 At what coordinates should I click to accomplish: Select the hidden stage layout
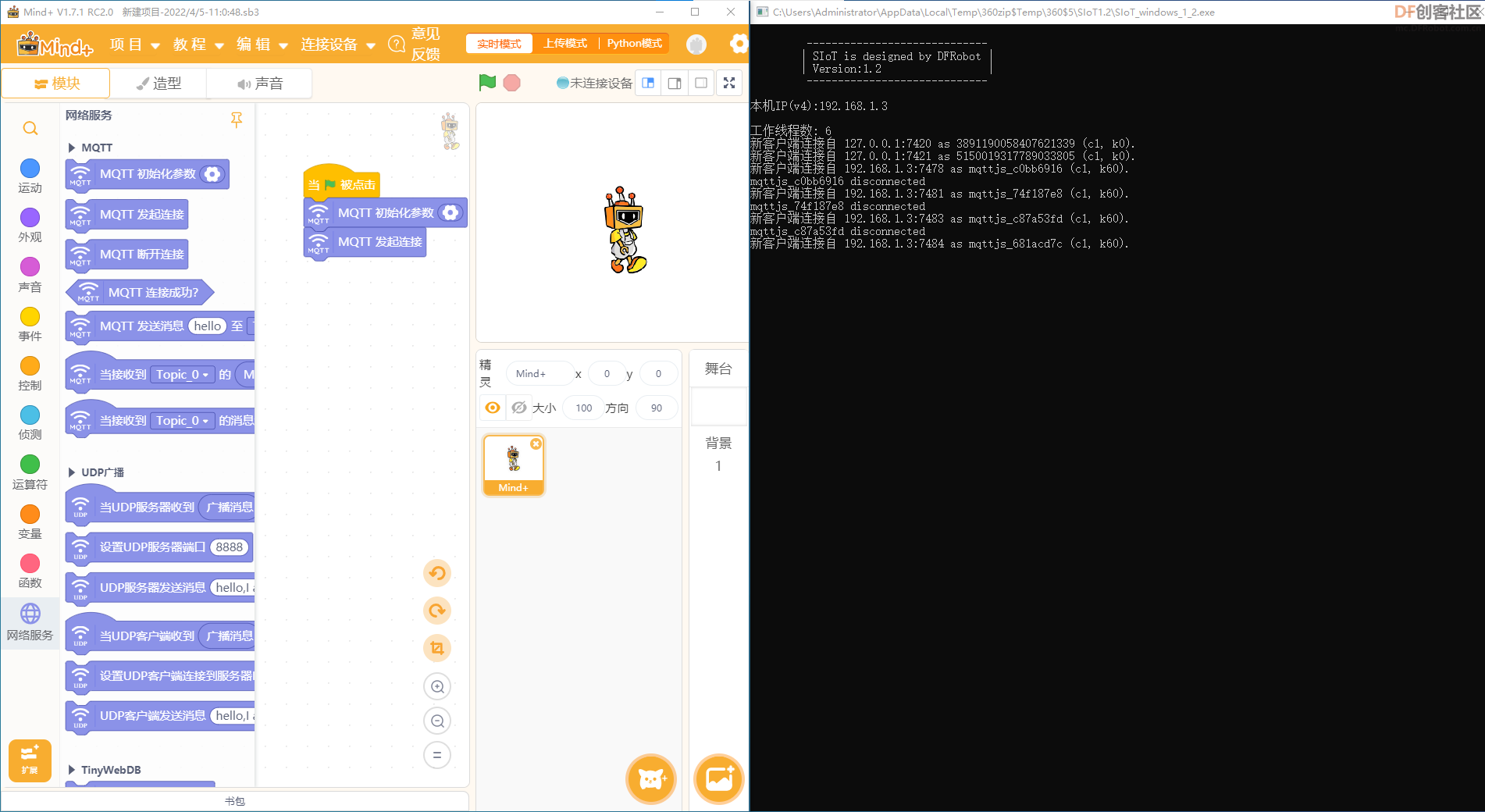[701, 83]
